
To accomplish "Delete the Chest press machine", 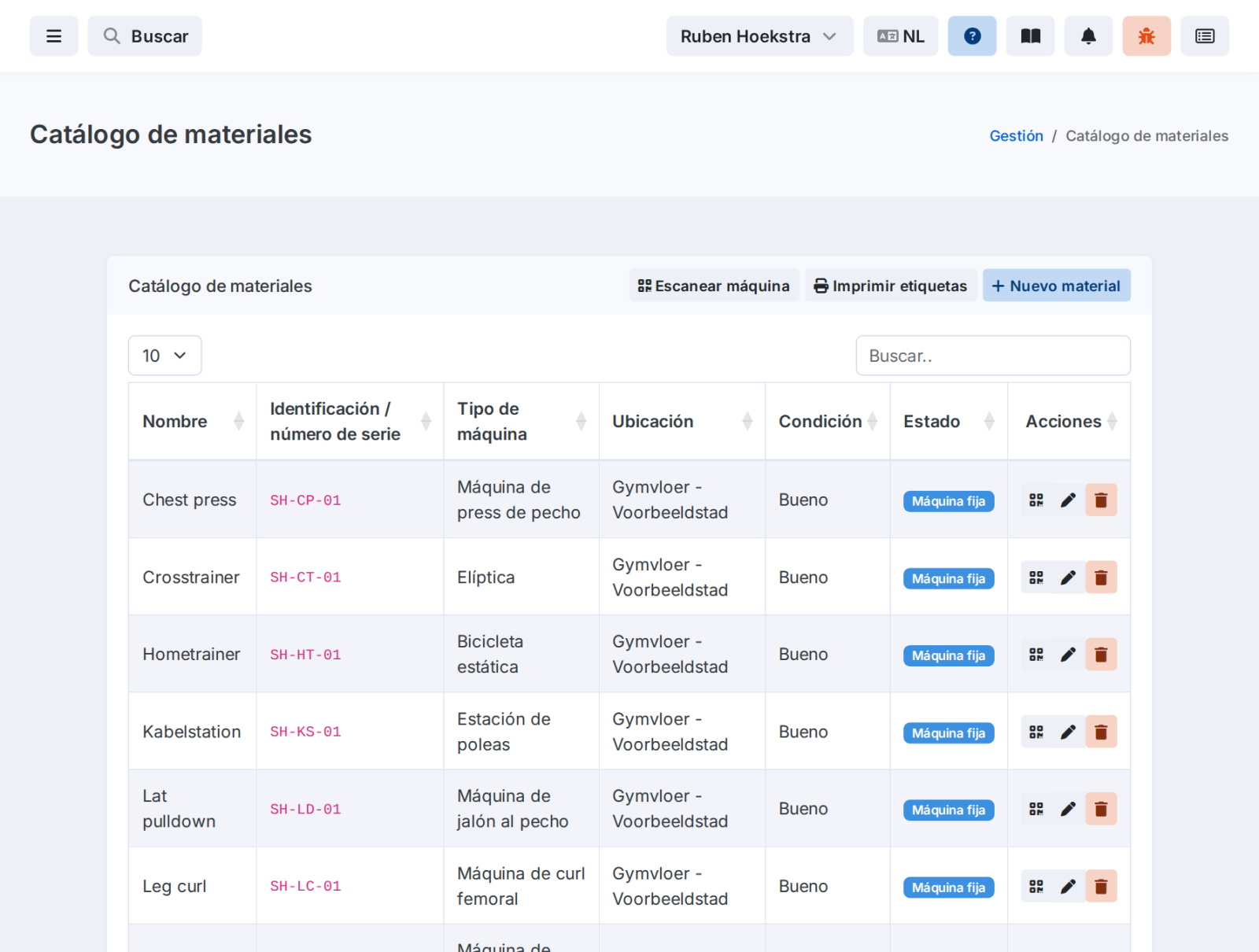I will pyautogui.click(x=1101, y=500).
